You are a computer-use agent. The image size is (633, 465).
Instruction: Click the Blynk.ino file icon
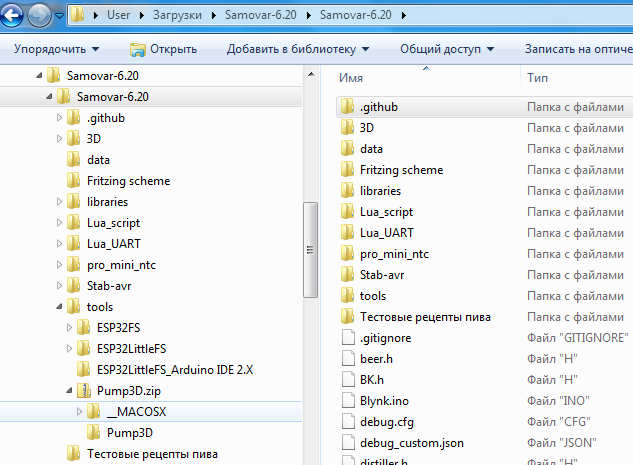click(348, 400)
